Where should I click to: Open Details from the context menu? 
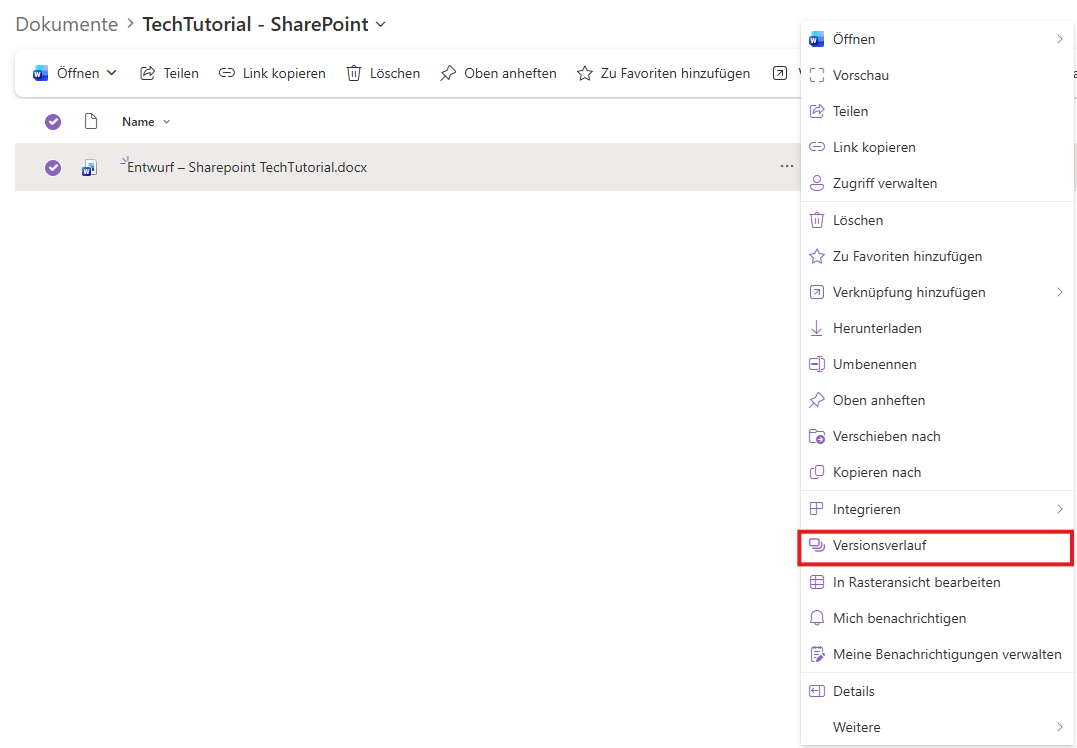pos(938,691)
